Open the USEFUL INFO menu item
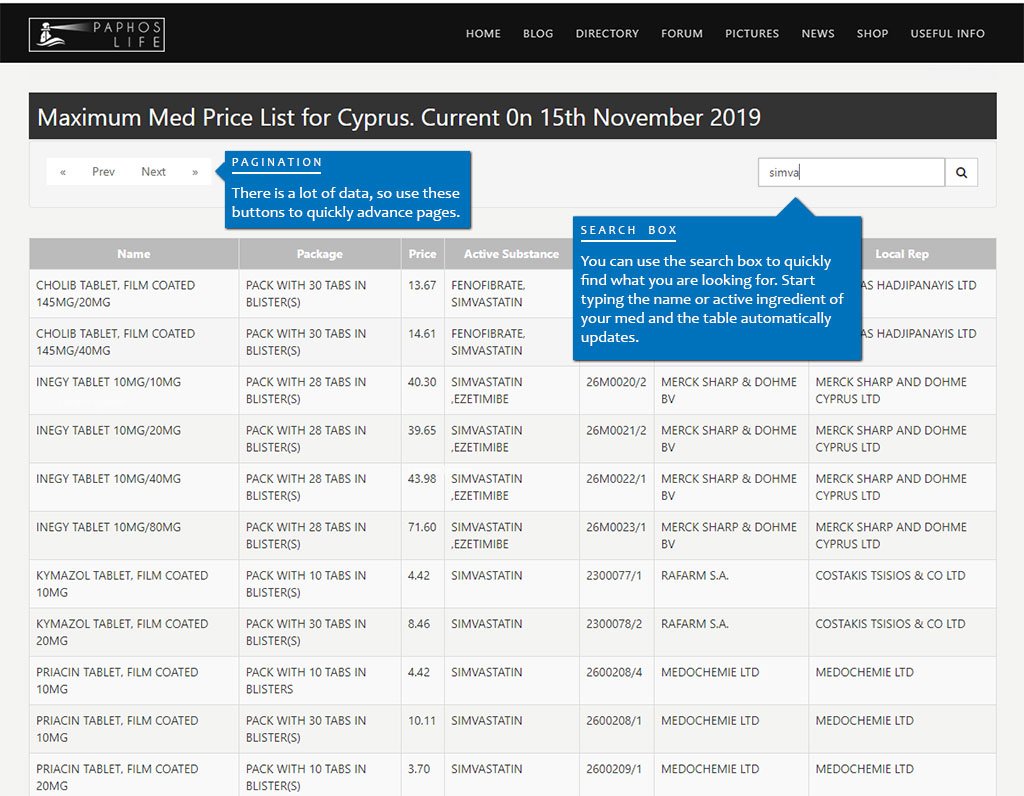 click(x=948, y=33)
